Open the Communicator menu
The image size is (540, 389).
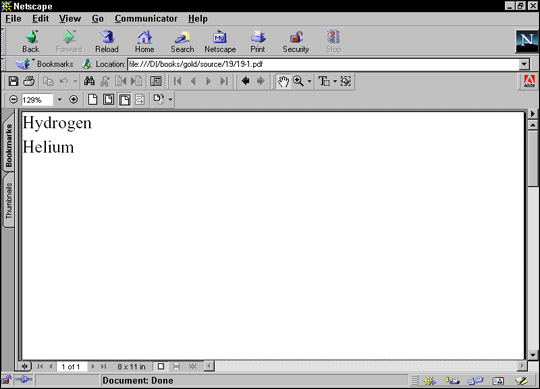click(x=146, y=19)
